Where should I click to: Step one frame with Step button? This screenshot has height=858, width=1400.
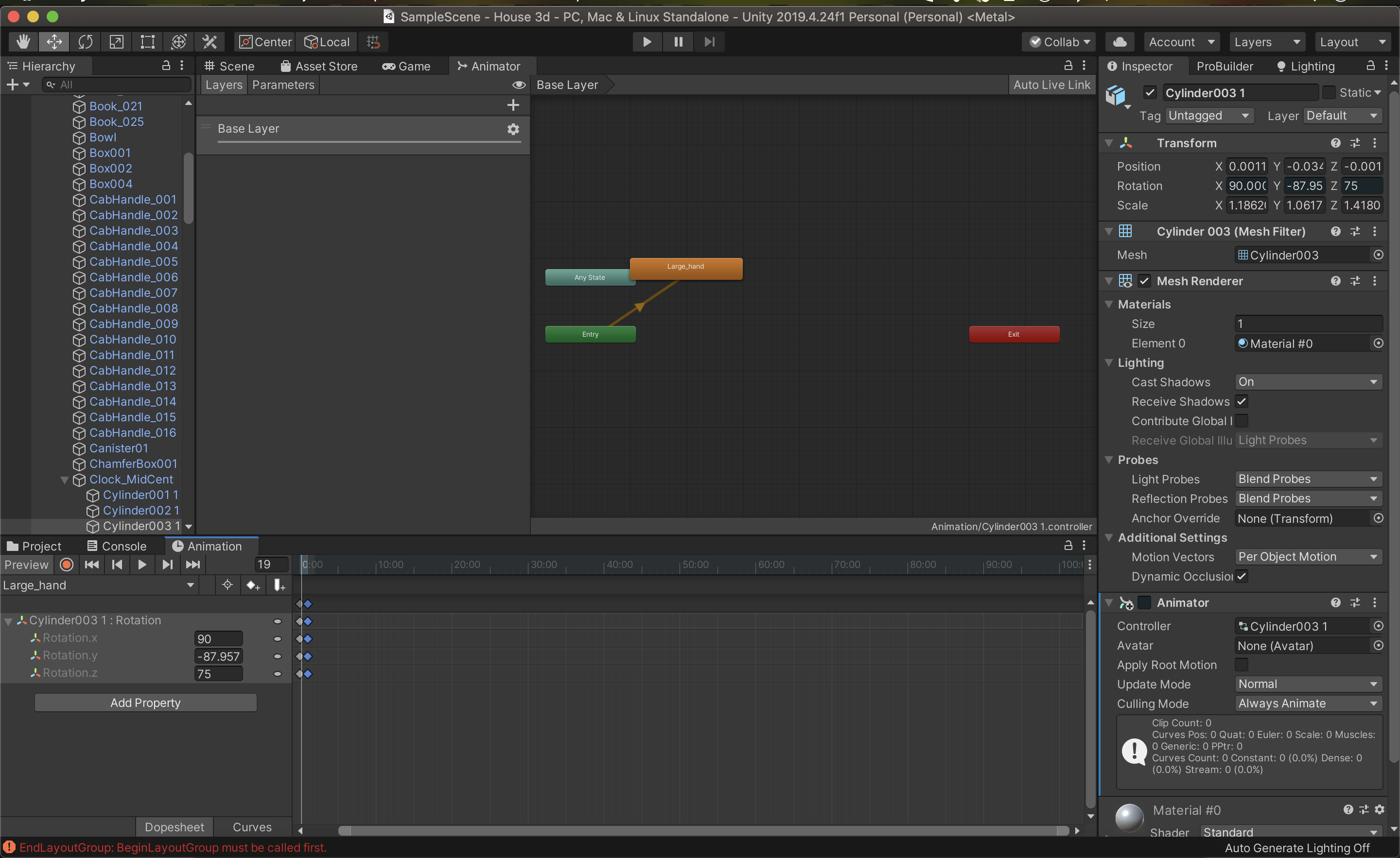709,41
